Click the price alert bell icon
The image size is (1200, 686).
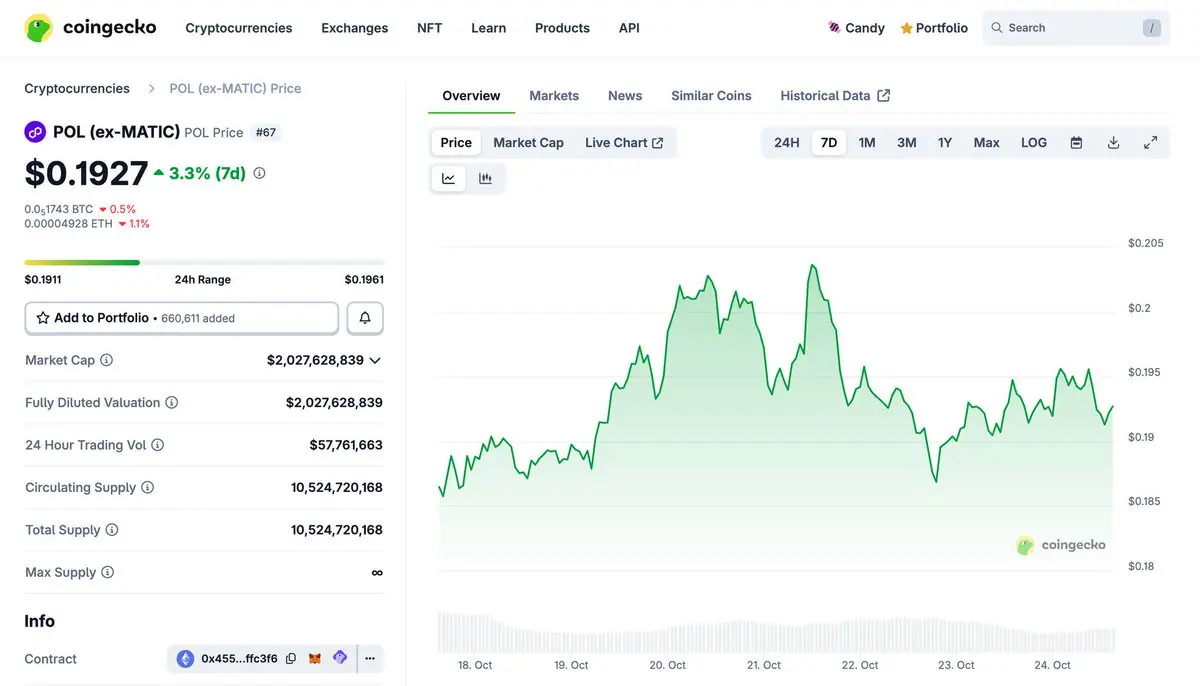tap(365, 318)
